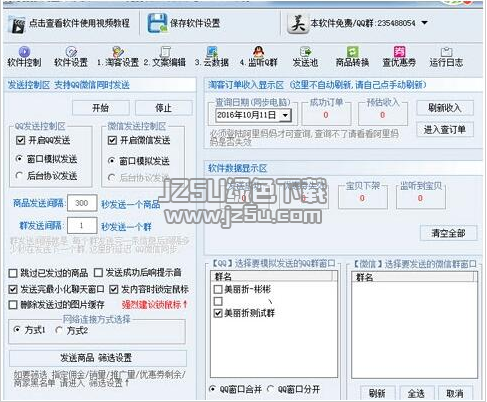Click the 宝贝下架 value 0
Viewport: 487px width, 402px height.
pyautogui.click(x=362, y=198)
